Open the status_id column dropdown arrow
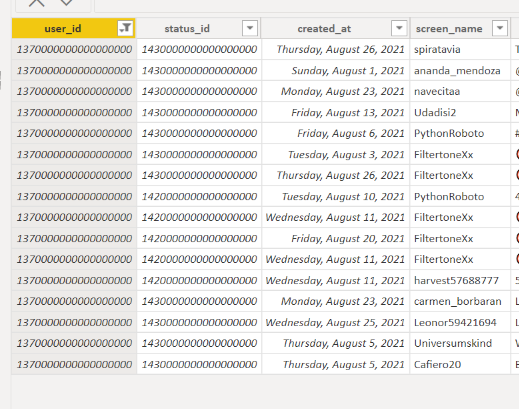519x409 pixels. click(250, 28)
